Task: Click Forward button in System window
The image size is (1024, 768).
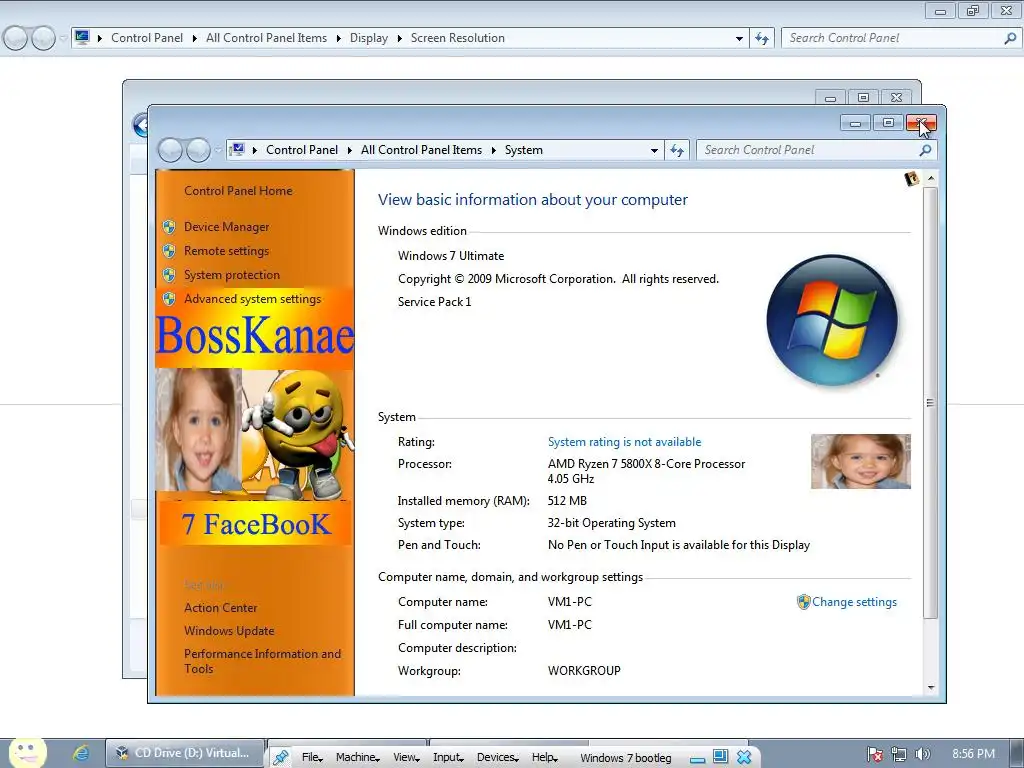Action: (x=199, y=150)
